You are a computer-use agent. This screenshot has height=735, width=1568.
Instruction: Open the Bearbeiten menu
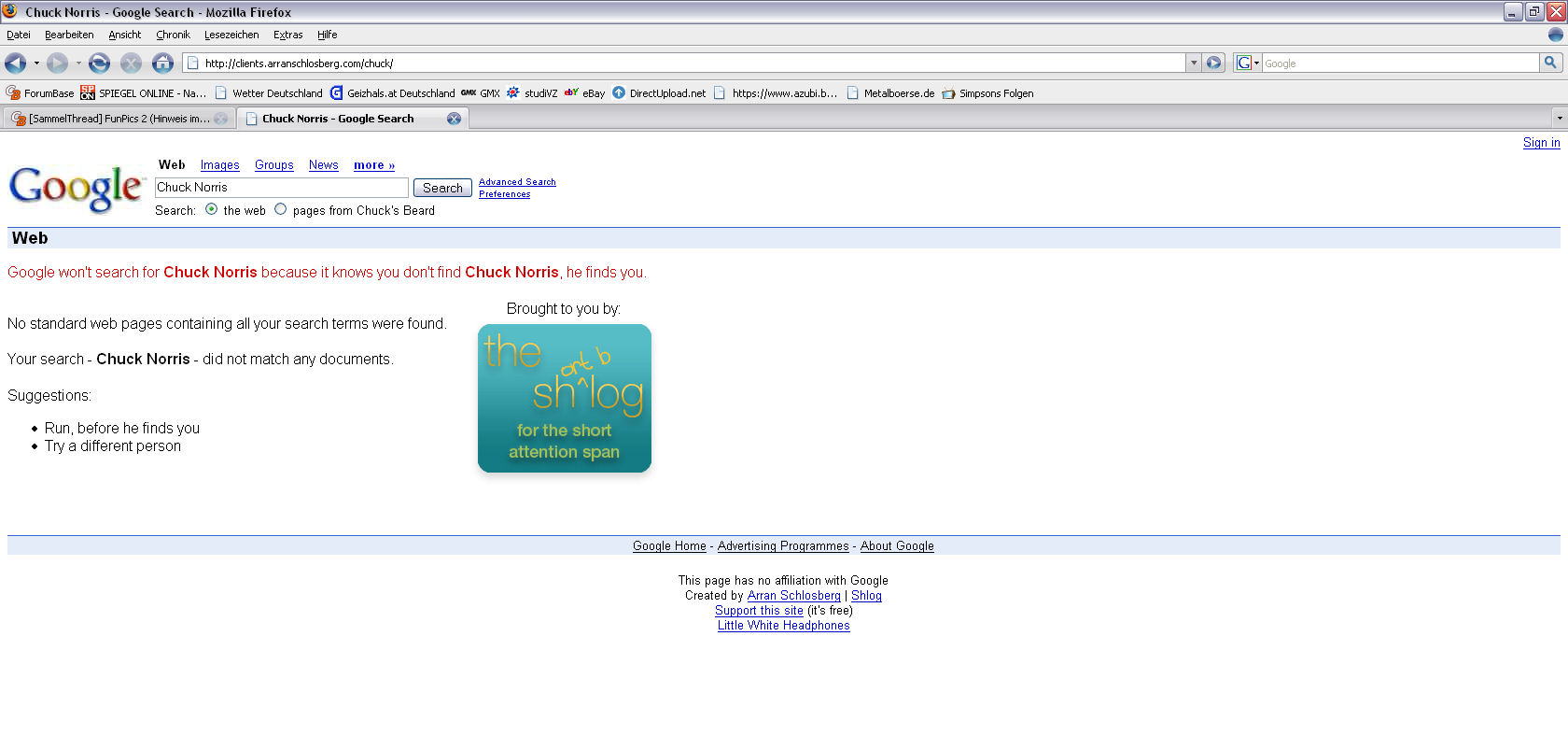[69, 35]
